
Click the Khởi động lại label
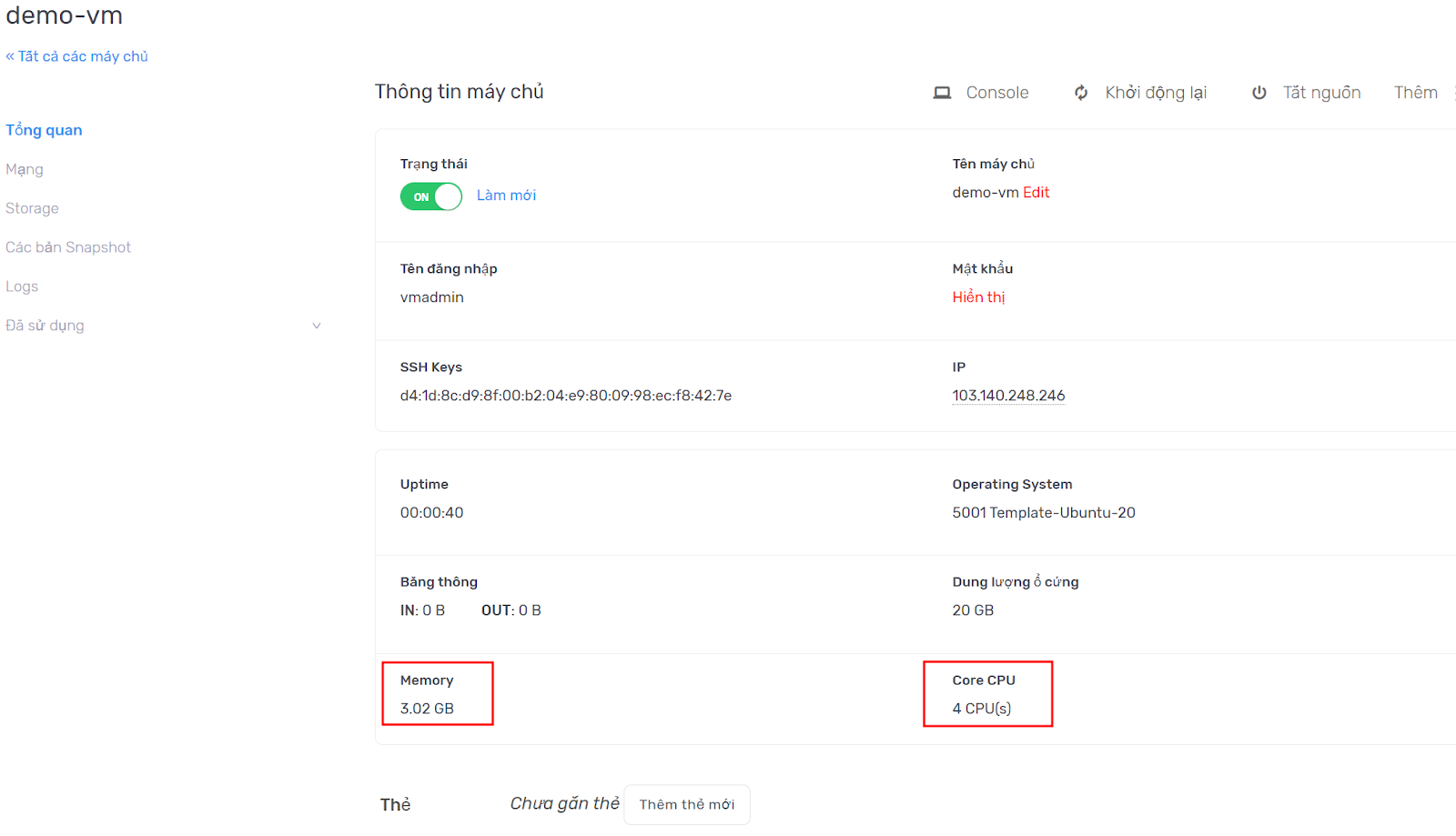click(1156, 93)
